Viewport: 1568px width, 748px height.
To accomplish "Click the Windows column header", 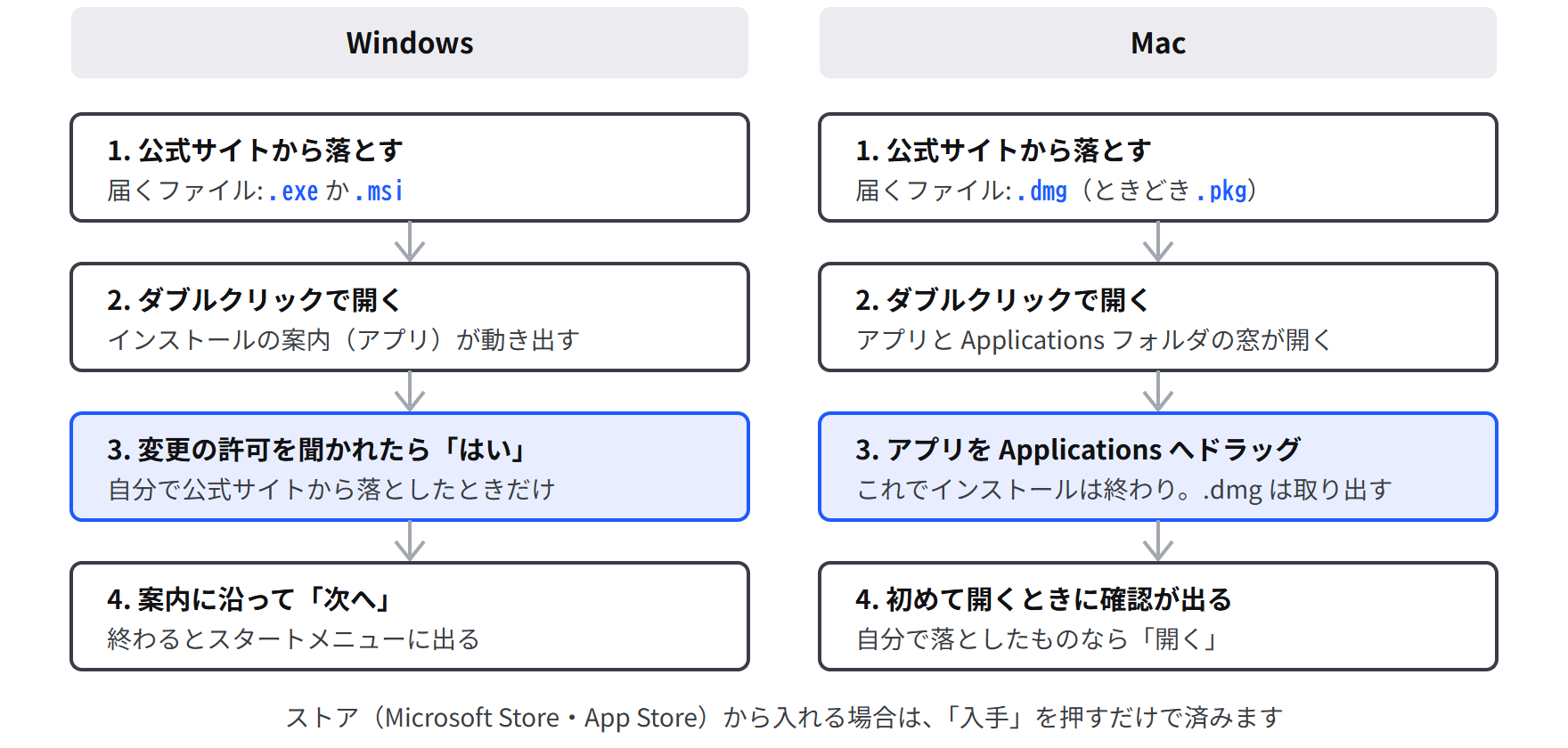I will pos(410,43).
